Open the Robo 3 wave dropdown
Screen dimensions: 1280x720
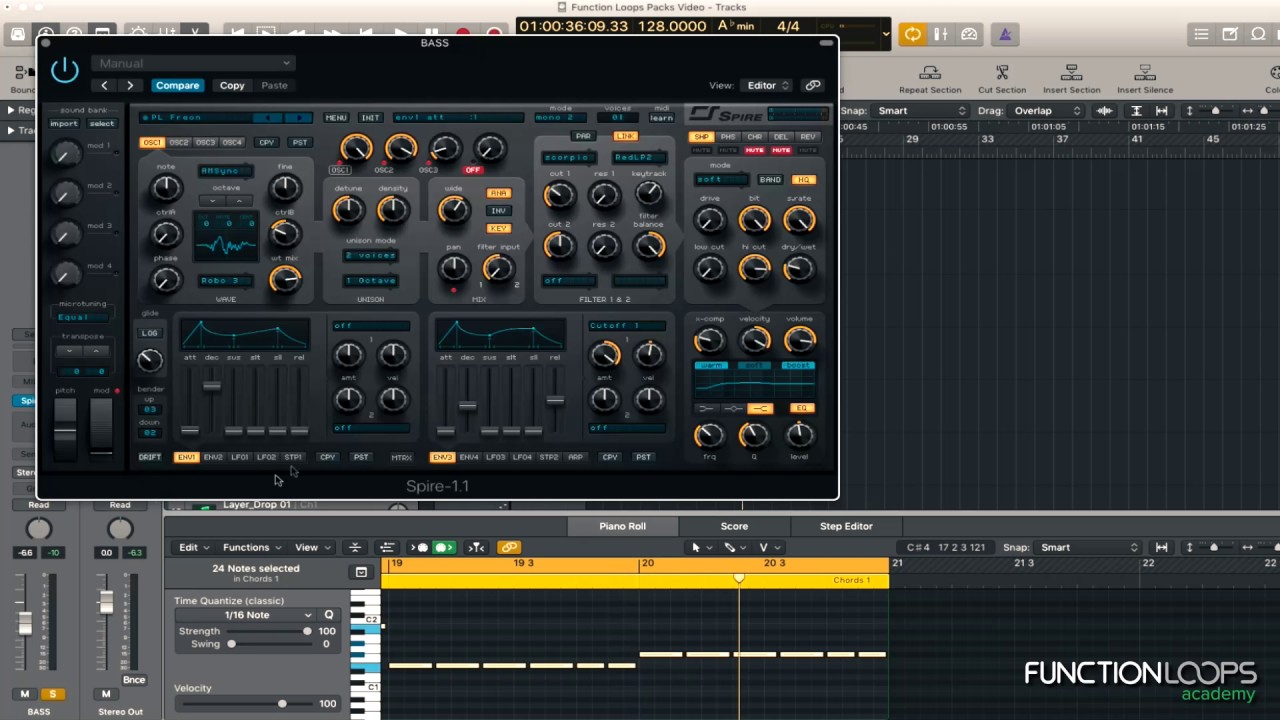pos(225,281)
